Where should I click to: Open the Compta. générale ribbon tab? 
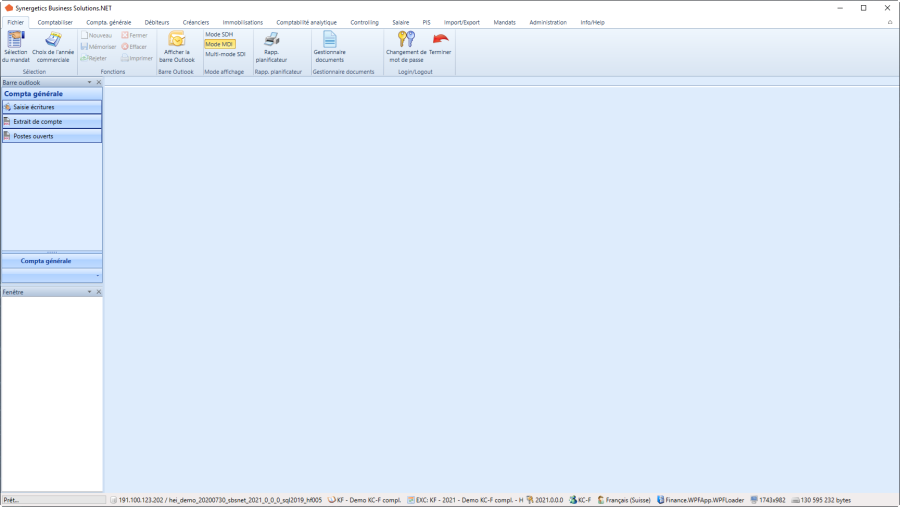108,22
